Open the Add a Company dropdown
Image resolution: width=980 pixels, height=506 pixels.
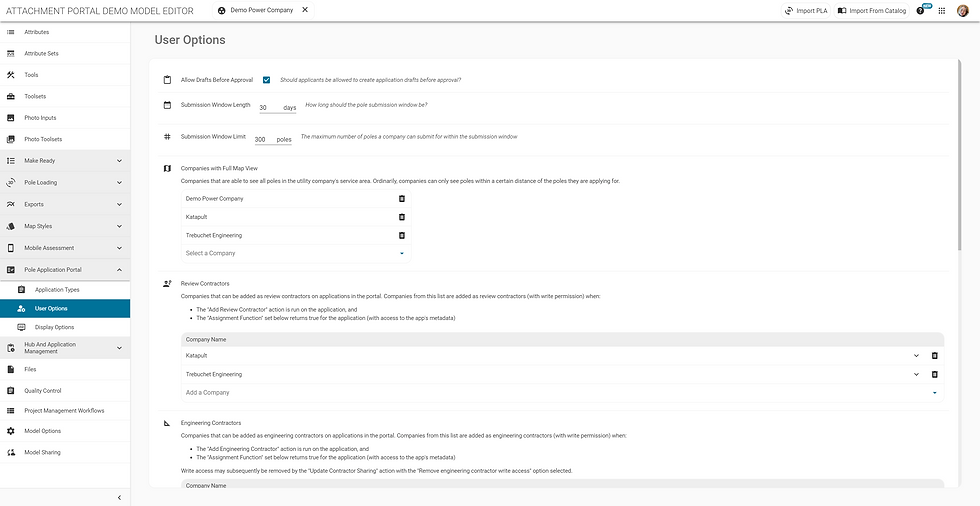(x=562, y=393)
